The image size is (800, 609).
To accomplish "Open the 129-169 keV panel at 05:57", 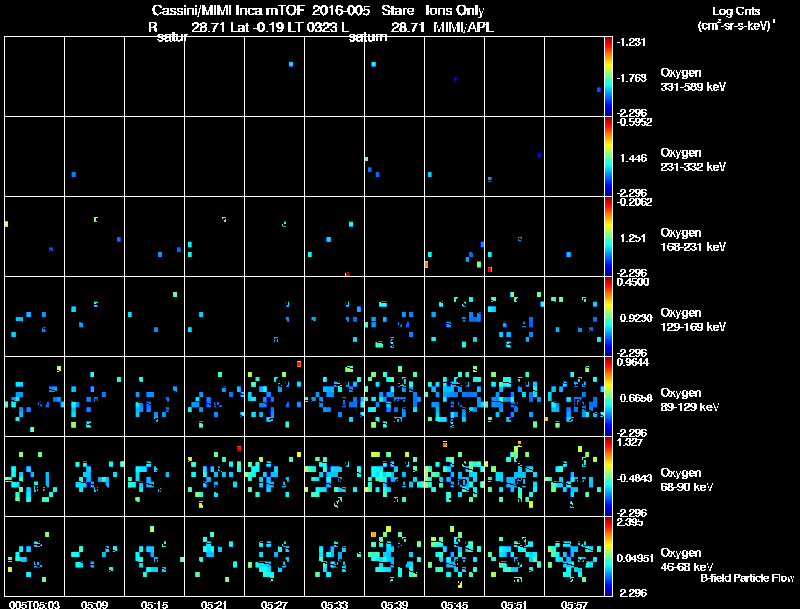I will 574,316.
